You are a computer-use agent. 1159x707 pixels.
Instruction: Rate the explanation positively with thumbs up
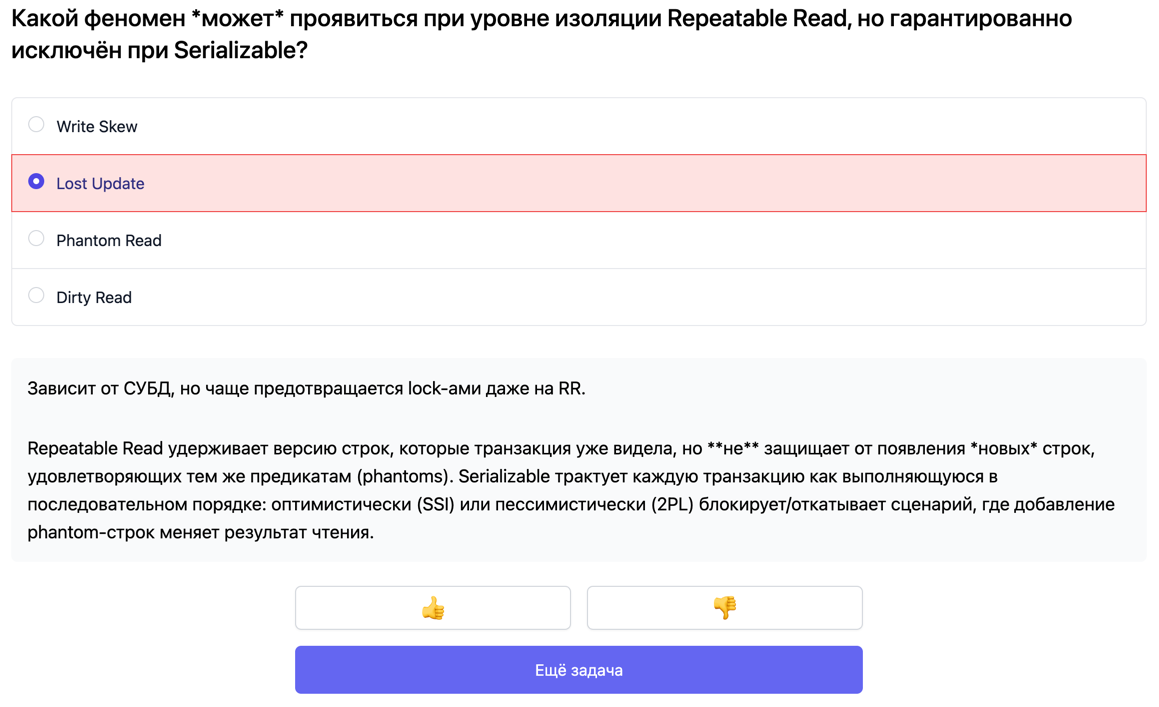(x=433, y=607)
